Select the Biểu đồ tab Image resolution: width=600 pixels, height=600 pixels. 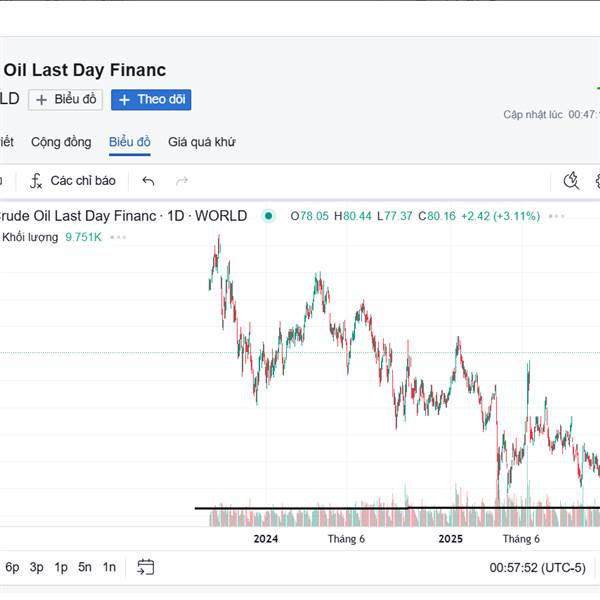129,142
